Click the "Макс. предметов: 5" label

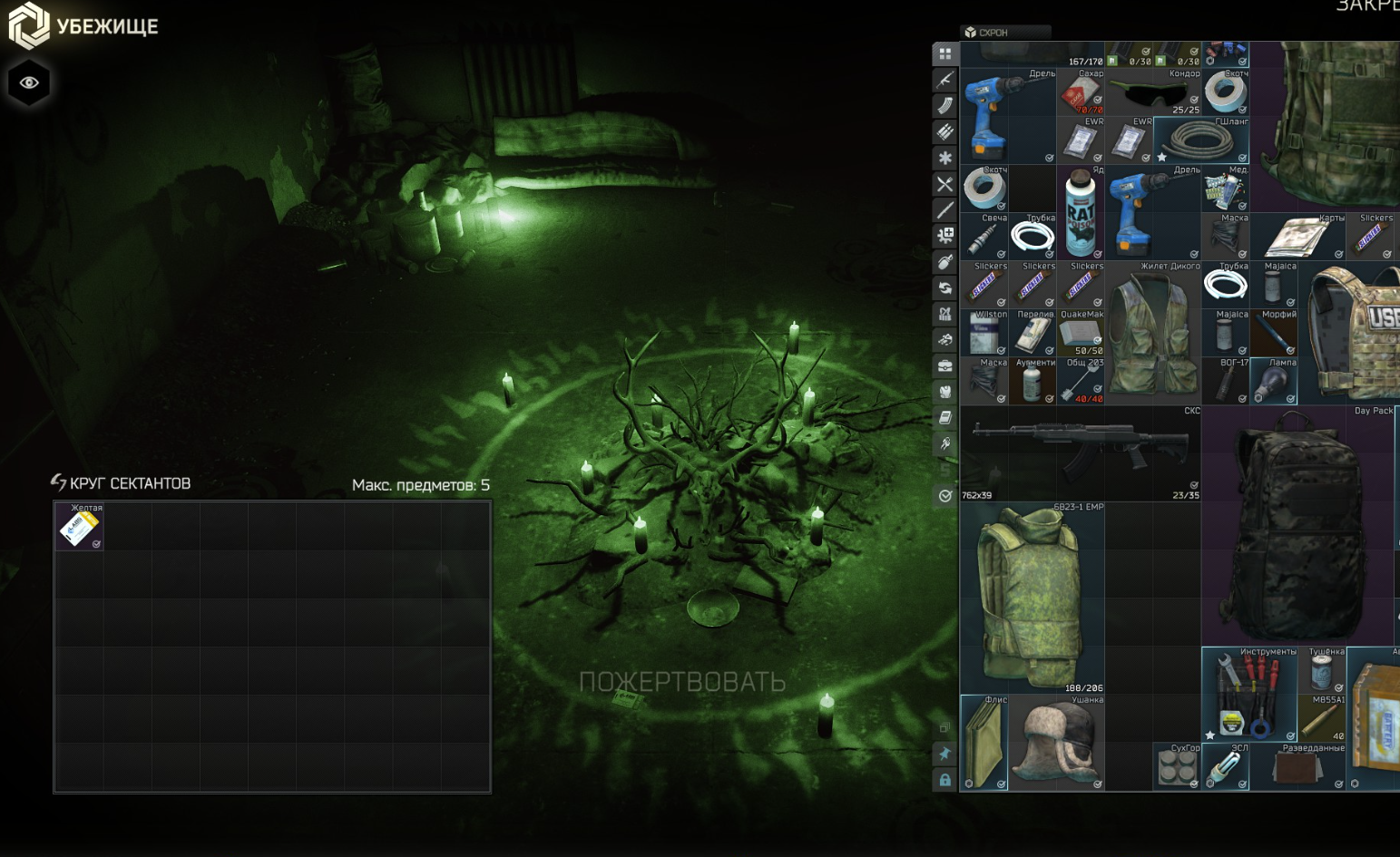tap(421, 485)
